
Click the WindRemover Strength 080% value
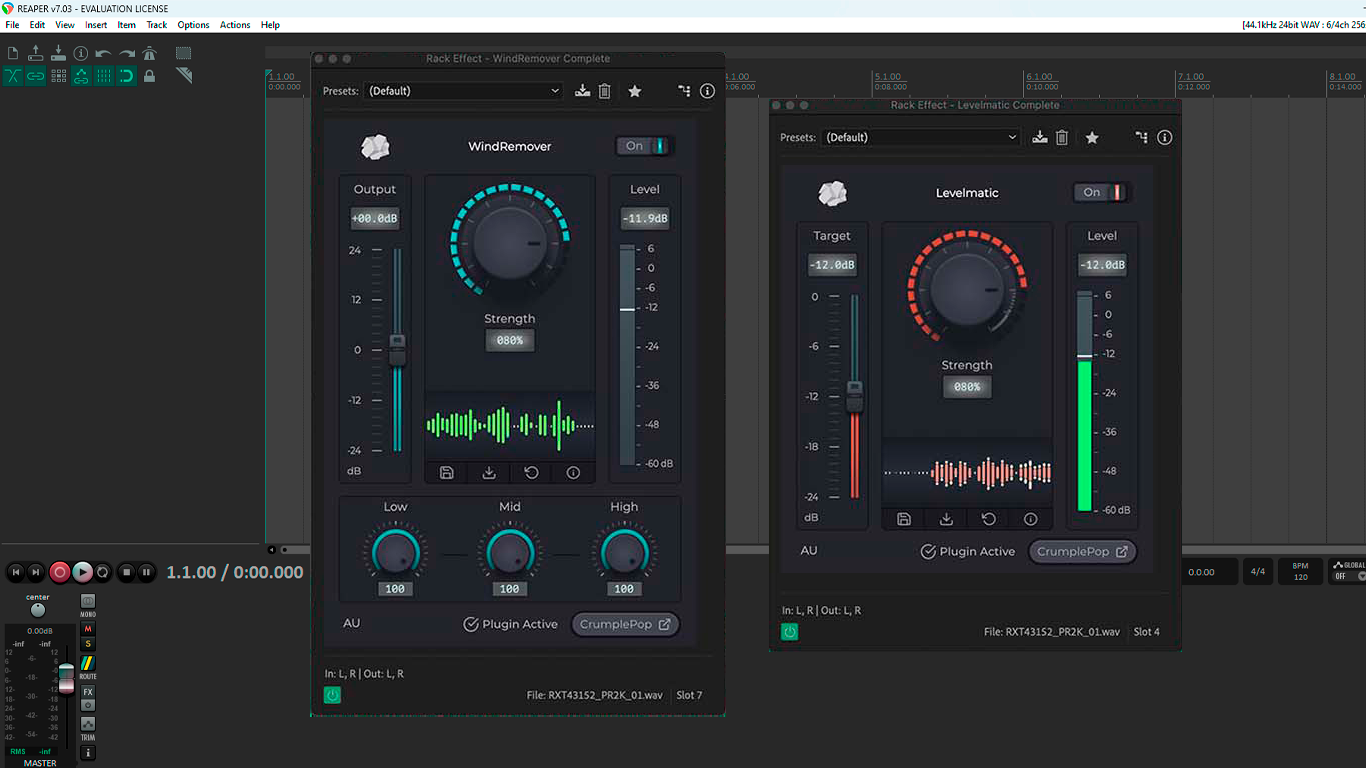510,340
